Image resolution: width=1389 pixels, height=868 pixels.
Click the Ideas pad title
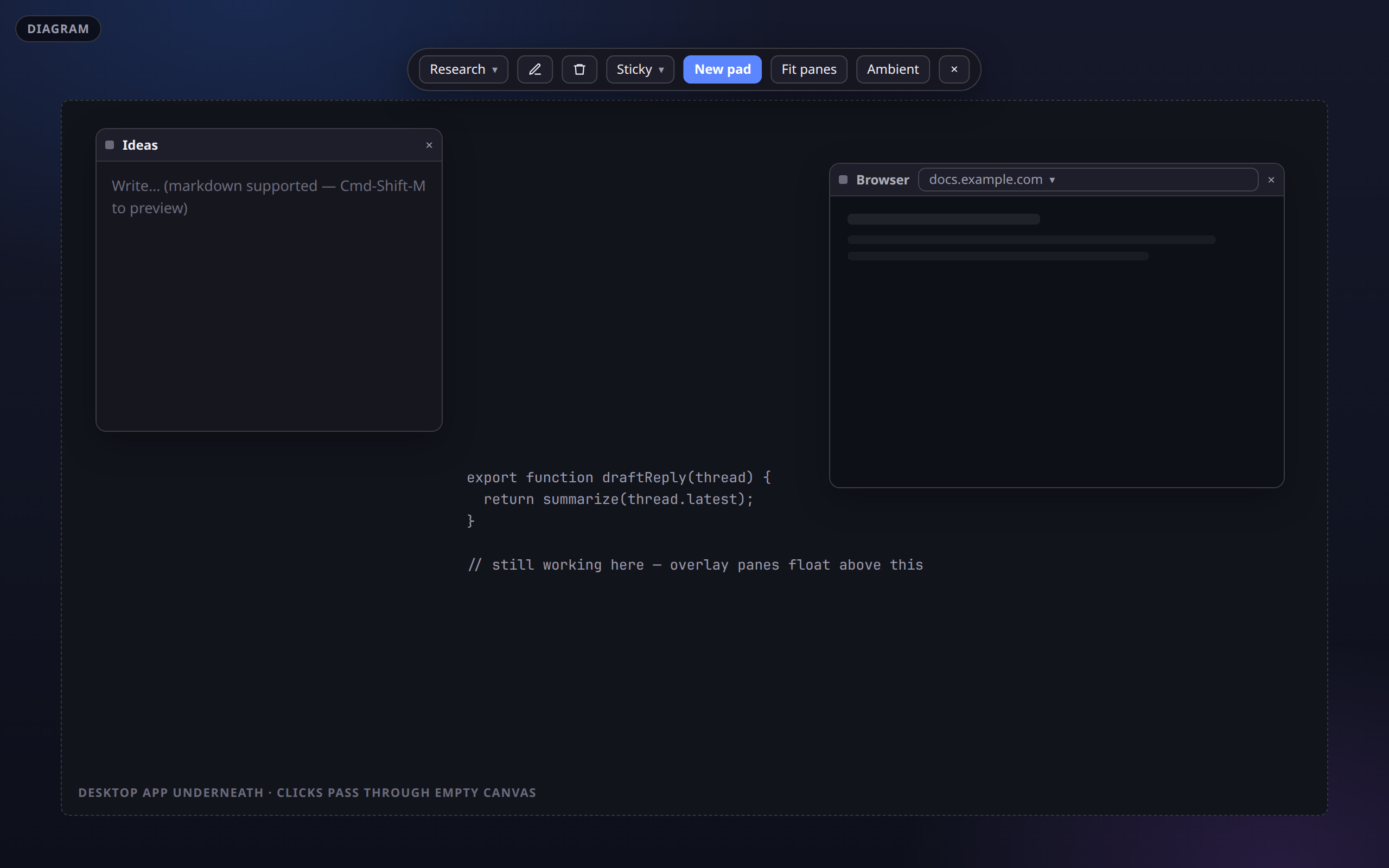tap(140, 145)
